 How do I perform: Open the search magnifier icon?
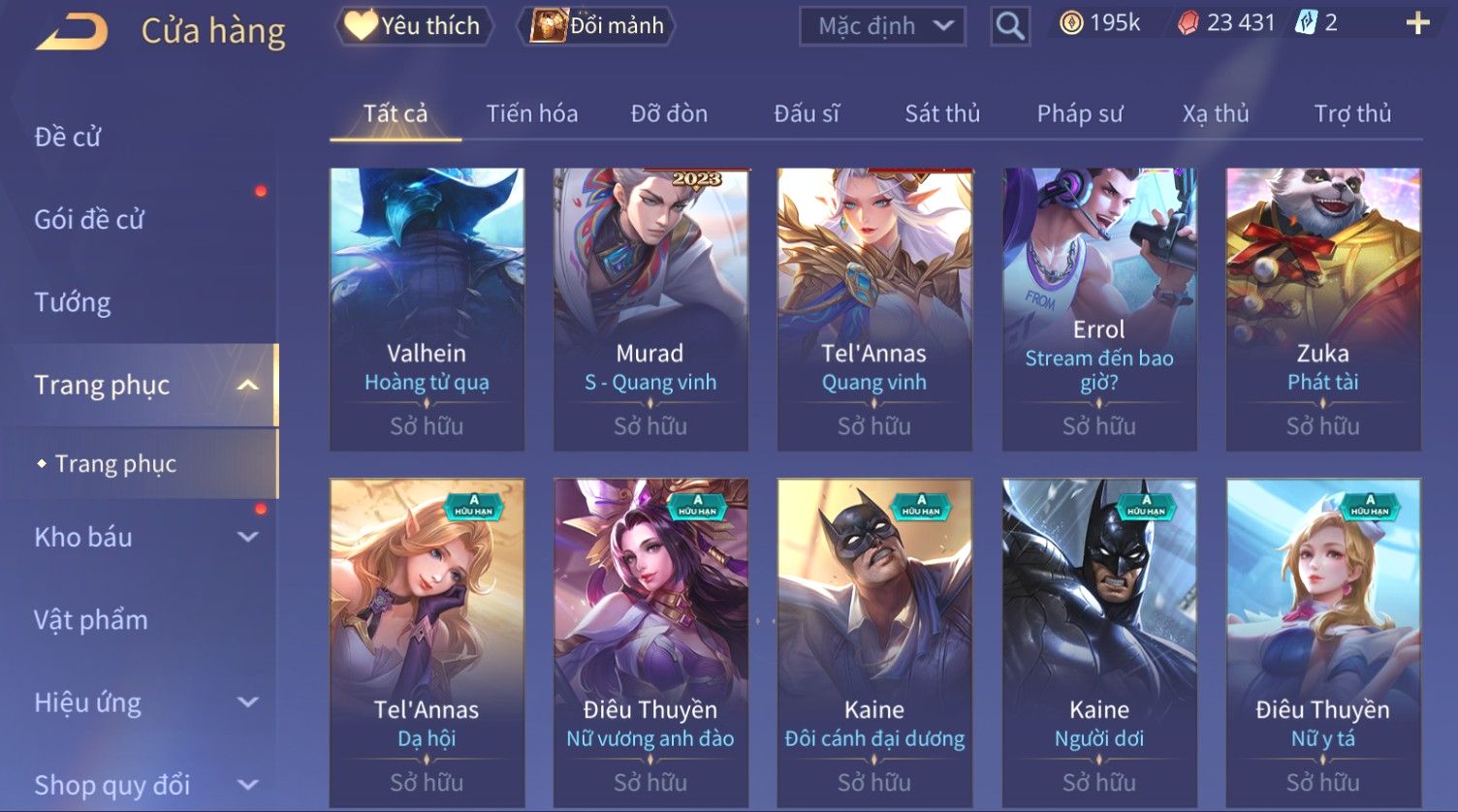pyautogui.click(x=1009, y=26)
